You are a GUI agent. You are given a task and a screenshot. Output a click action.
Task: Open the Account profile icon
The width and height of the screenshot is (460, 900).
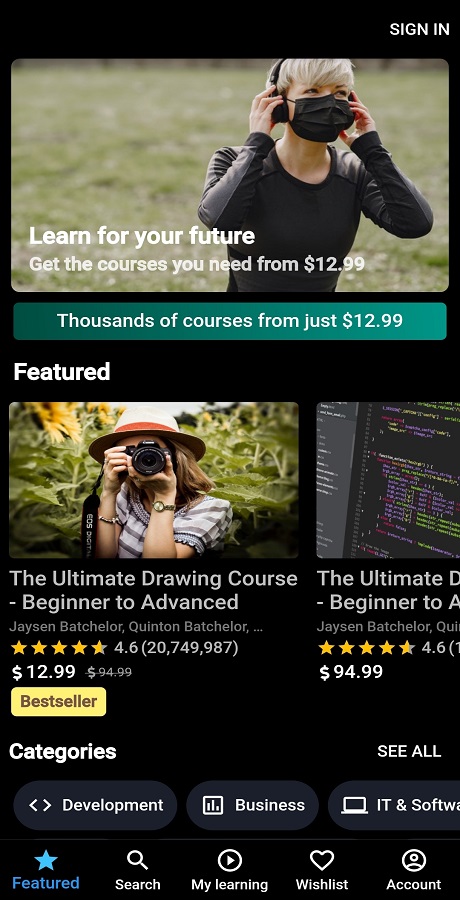[413, 860]
